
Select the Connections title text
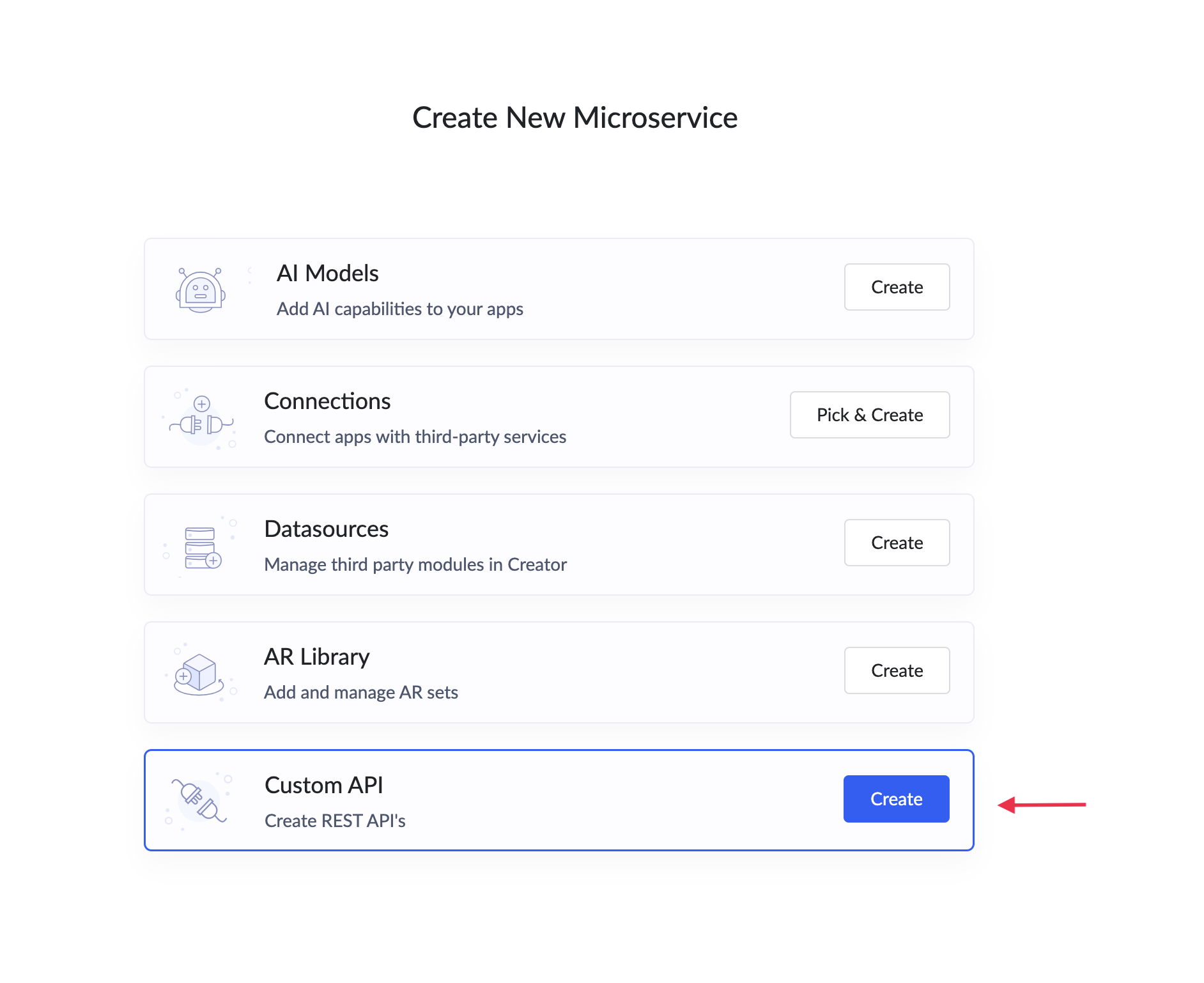click(327, 401)
